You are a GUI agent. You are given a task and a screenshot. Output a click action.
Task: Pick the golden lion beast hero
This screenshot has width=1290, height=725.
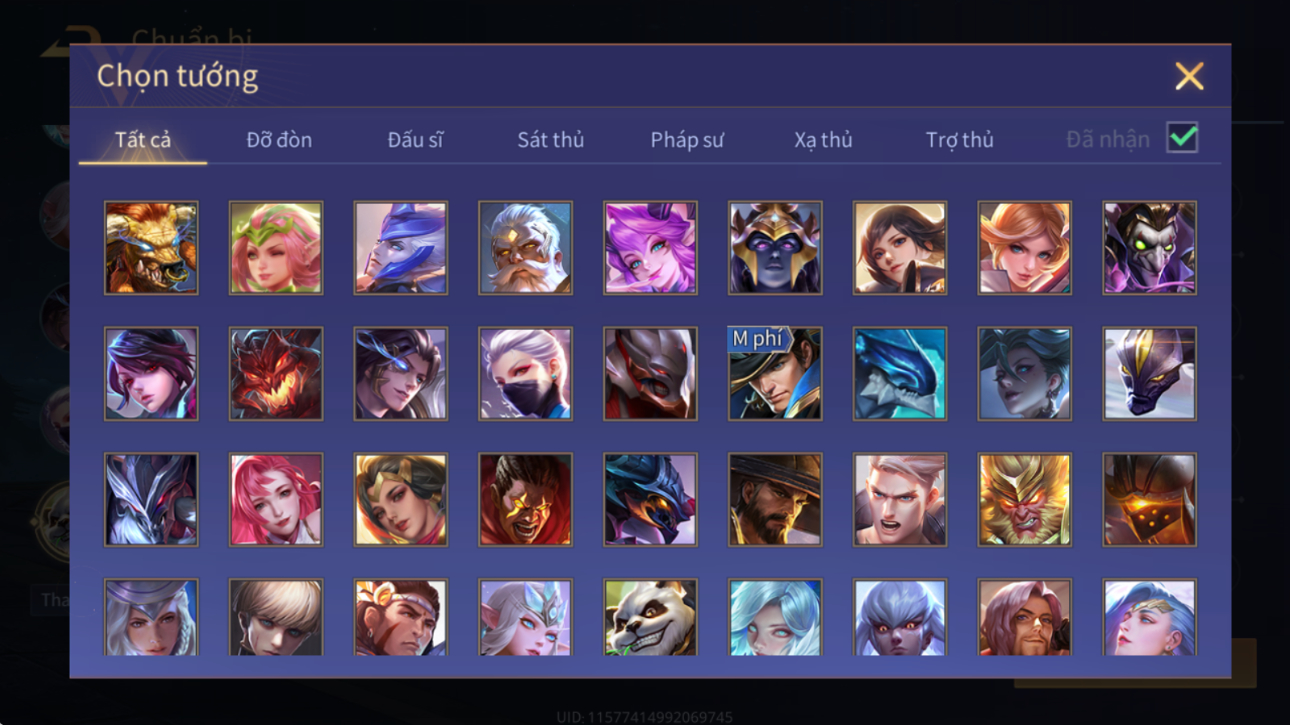coord(151,248)
